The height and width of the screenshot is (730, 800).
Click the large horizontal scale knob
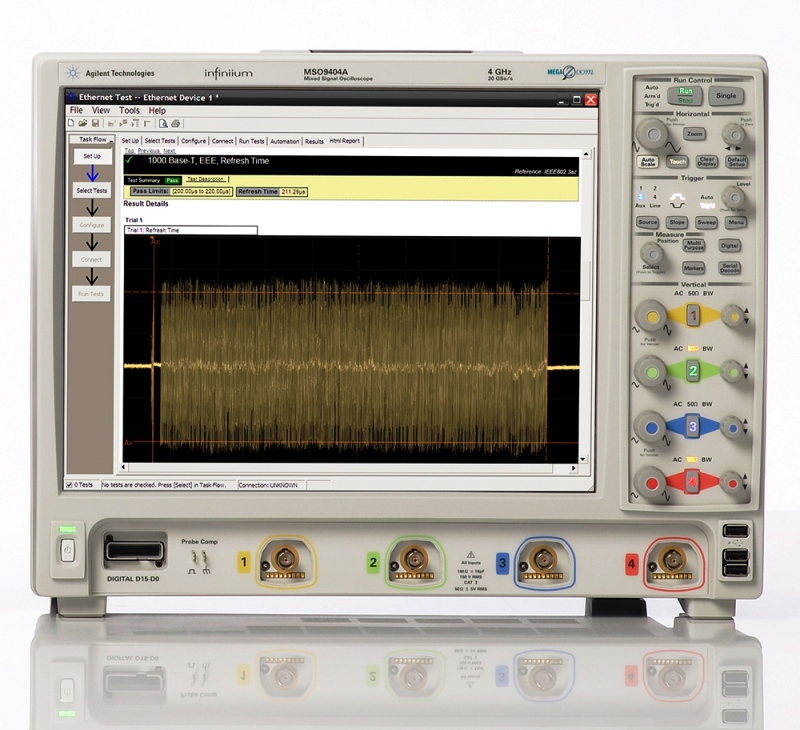click(652, 134)
